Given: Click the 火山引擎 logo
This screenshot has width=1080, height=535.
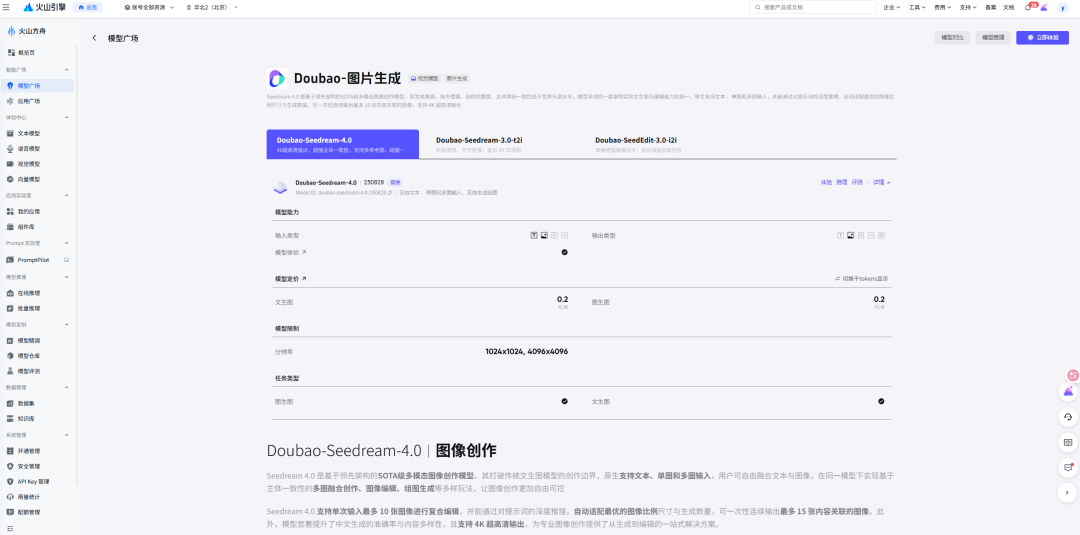Looking at the screenshot, I should (44, 7).
